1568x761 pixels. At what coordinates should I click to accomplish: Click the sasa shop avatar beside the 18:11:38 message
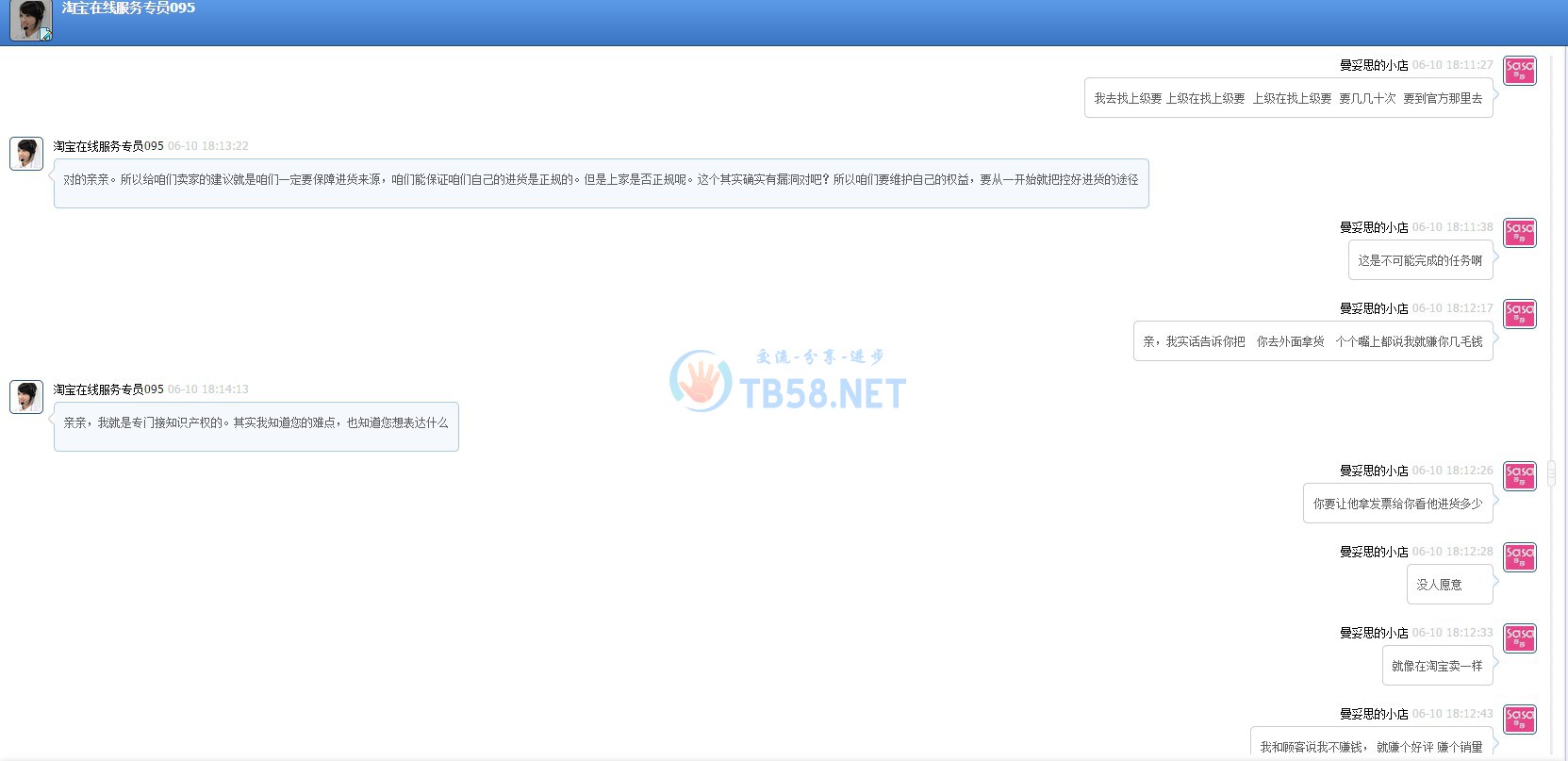1519,233
